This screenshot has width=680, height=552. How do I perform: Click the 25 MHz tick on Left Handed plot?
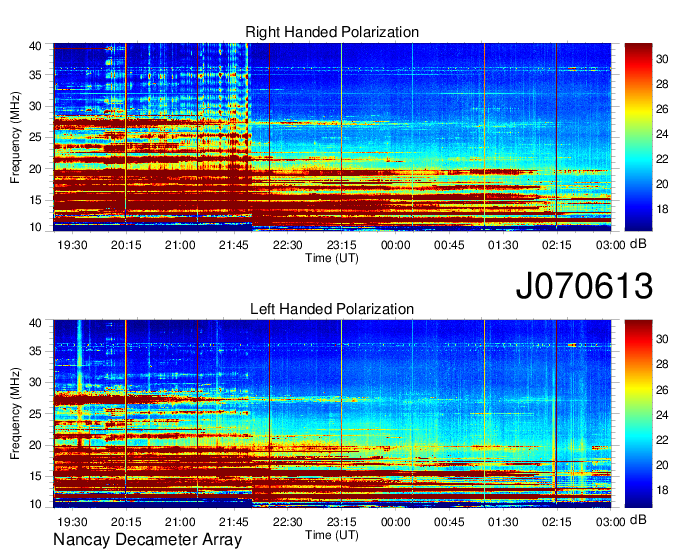point(35,414)
